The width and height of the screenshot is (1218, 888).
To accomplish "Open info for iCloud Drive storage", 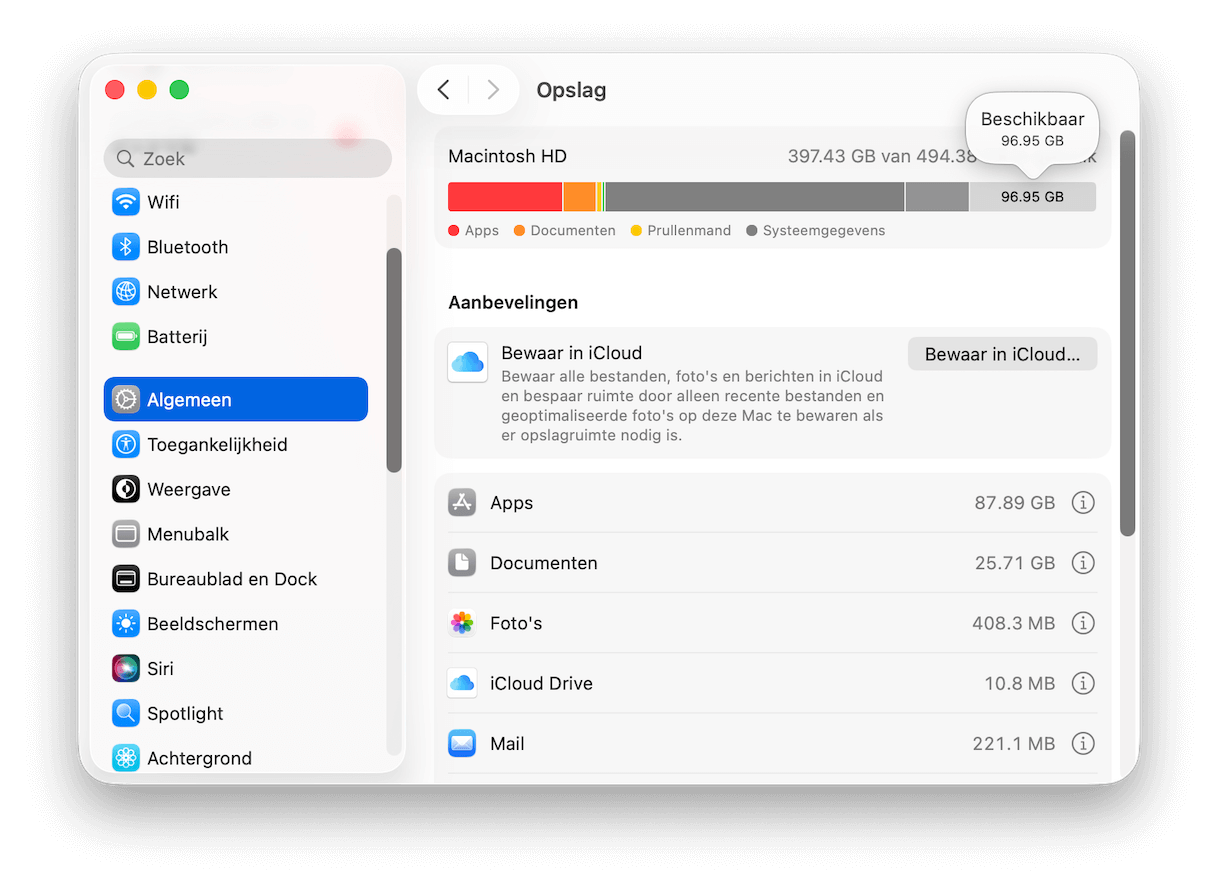I will (1083, 683).
